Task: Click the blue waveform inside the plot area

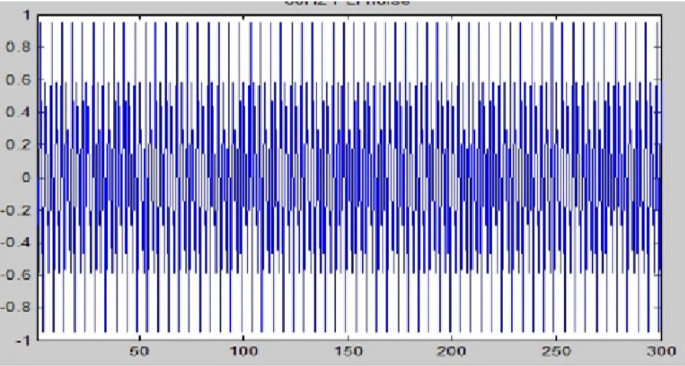Action: [x=349, y=178]
